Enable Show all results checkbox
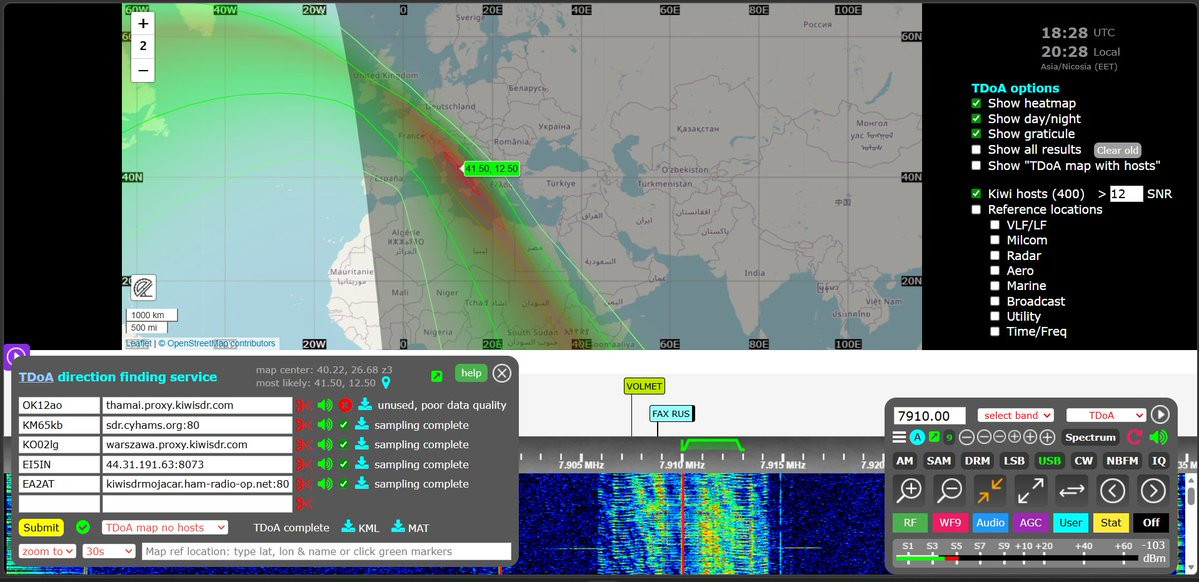This screenshot has width=1199, height=582. (977, 150)
